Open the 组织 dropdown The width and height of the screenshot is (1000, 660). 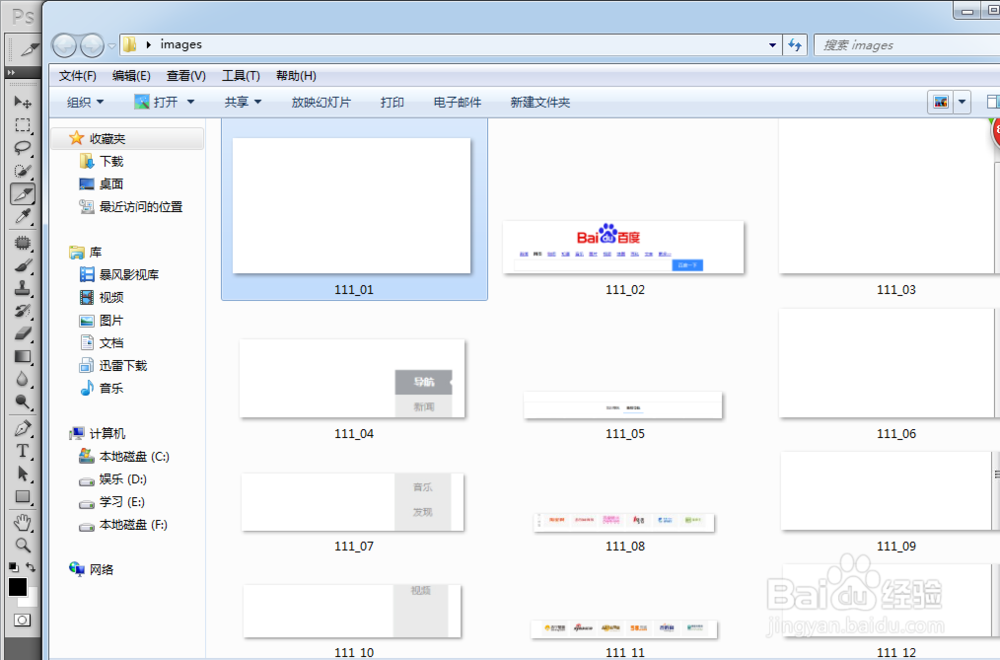tap(85, 102)
